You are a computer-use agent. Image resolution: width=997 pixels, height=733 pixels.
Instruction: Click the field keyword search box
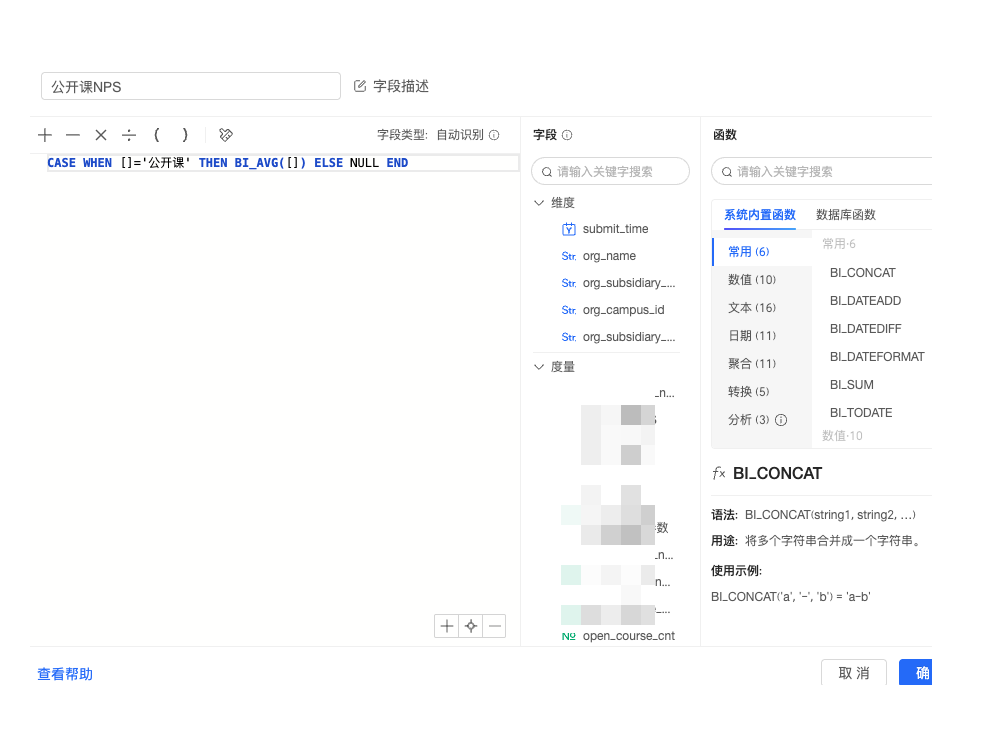pos(611,171)
